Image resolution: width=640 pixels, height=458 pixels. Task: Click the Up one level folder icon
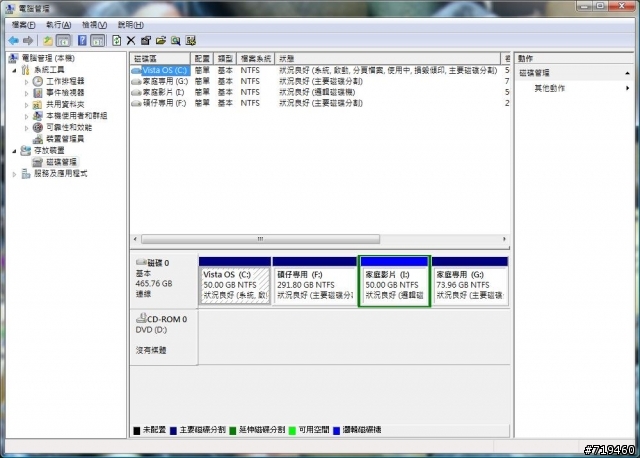pos(48,40)
